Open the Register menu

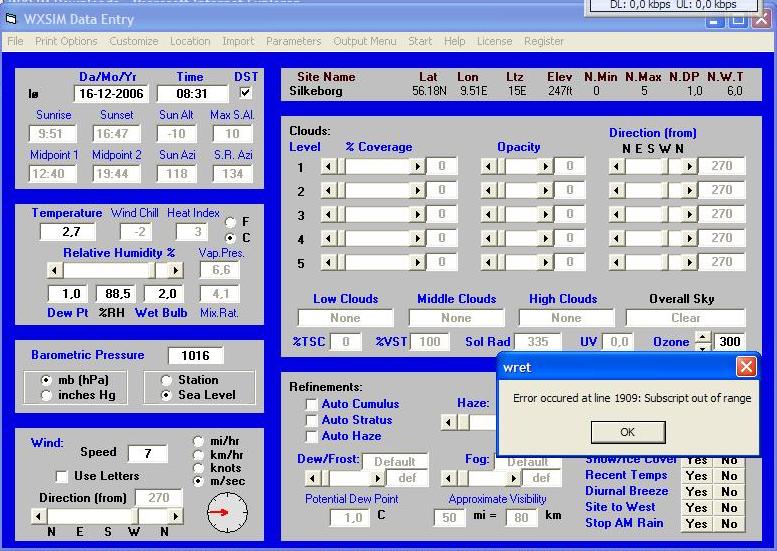tap(544, 41)
